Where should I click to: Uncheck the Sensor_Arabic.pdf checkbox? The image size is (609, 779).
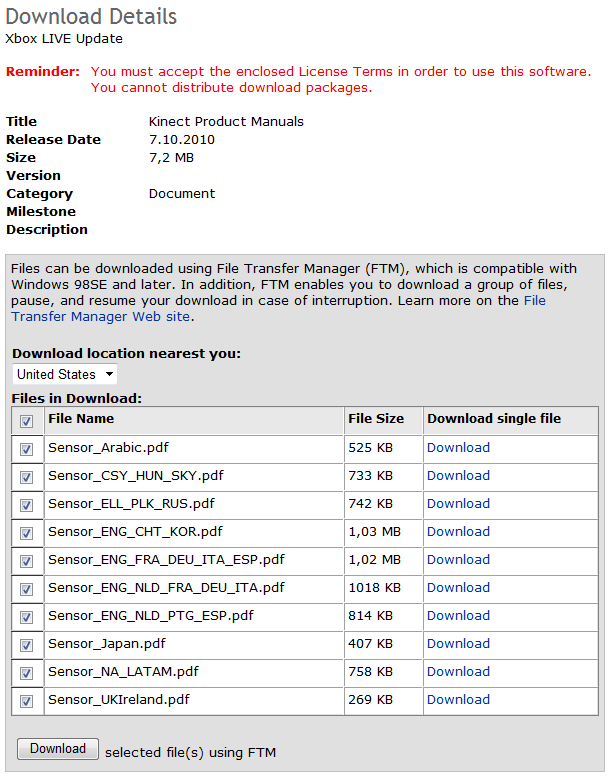tap(26, 450)
